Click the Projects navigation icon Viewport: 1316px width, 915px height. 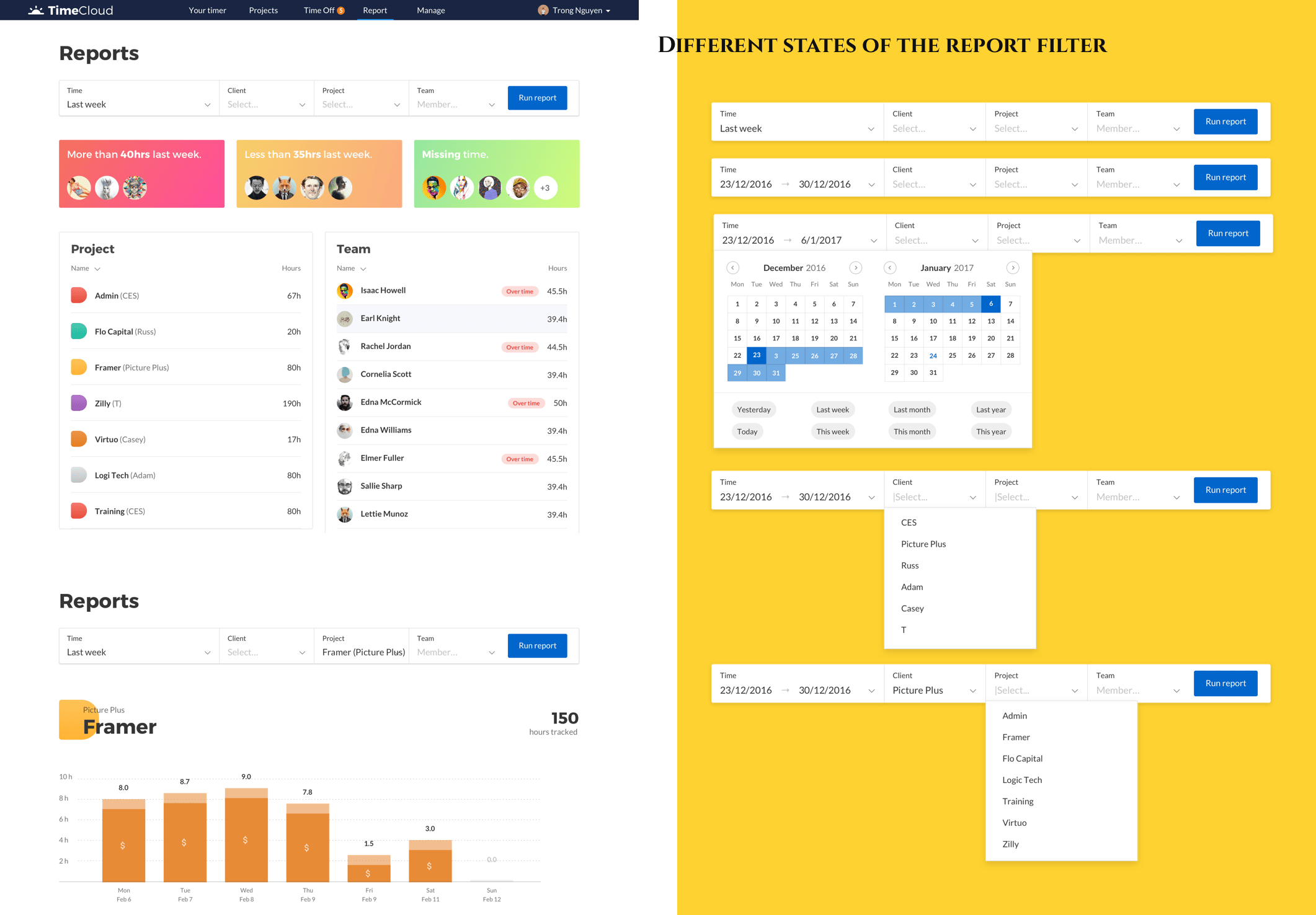pos(263,10)
